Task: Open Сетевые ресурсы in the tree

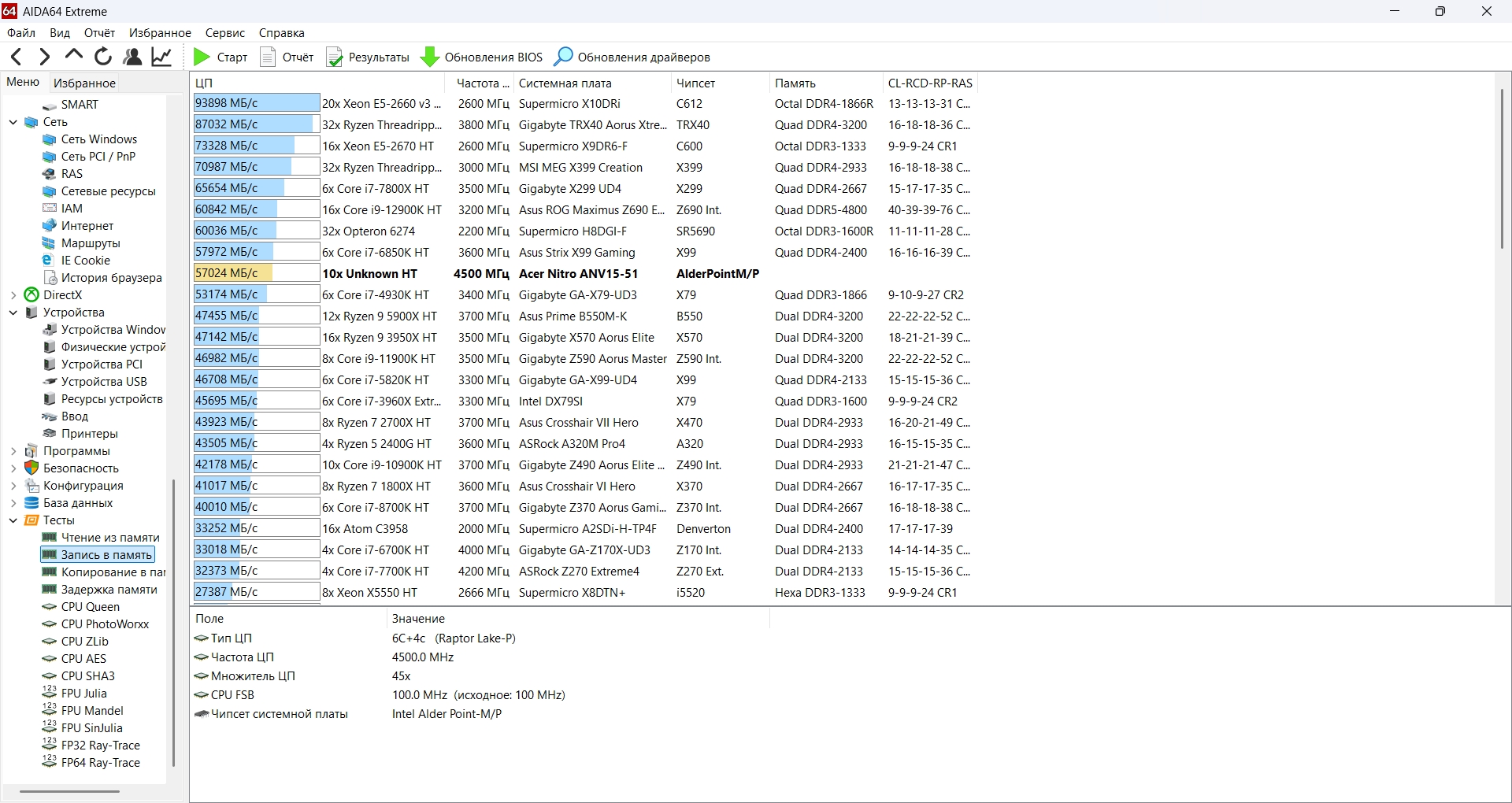Action: pos(99,191)
